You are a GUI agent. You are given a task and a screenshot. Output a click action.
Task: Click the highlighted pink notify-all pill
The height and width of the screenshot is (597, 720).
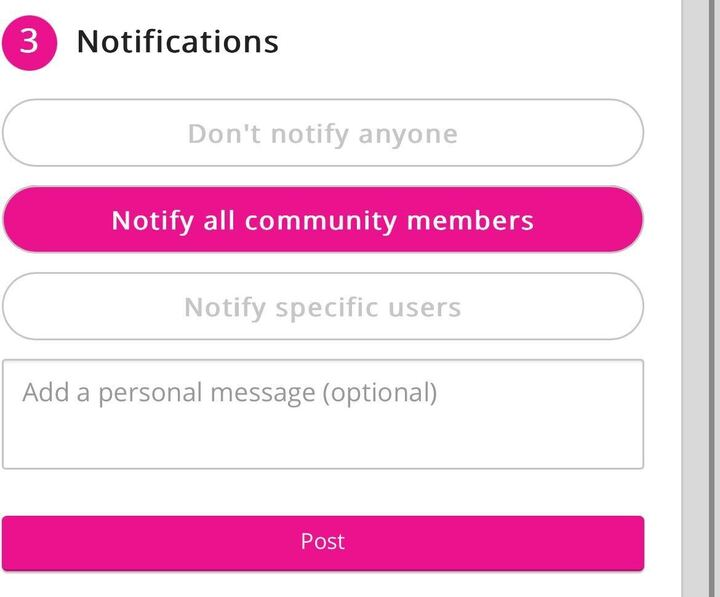[322, 220]
